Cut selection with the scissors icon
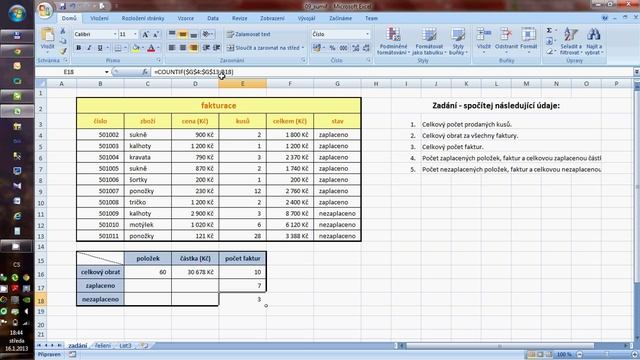 [63, 31]
